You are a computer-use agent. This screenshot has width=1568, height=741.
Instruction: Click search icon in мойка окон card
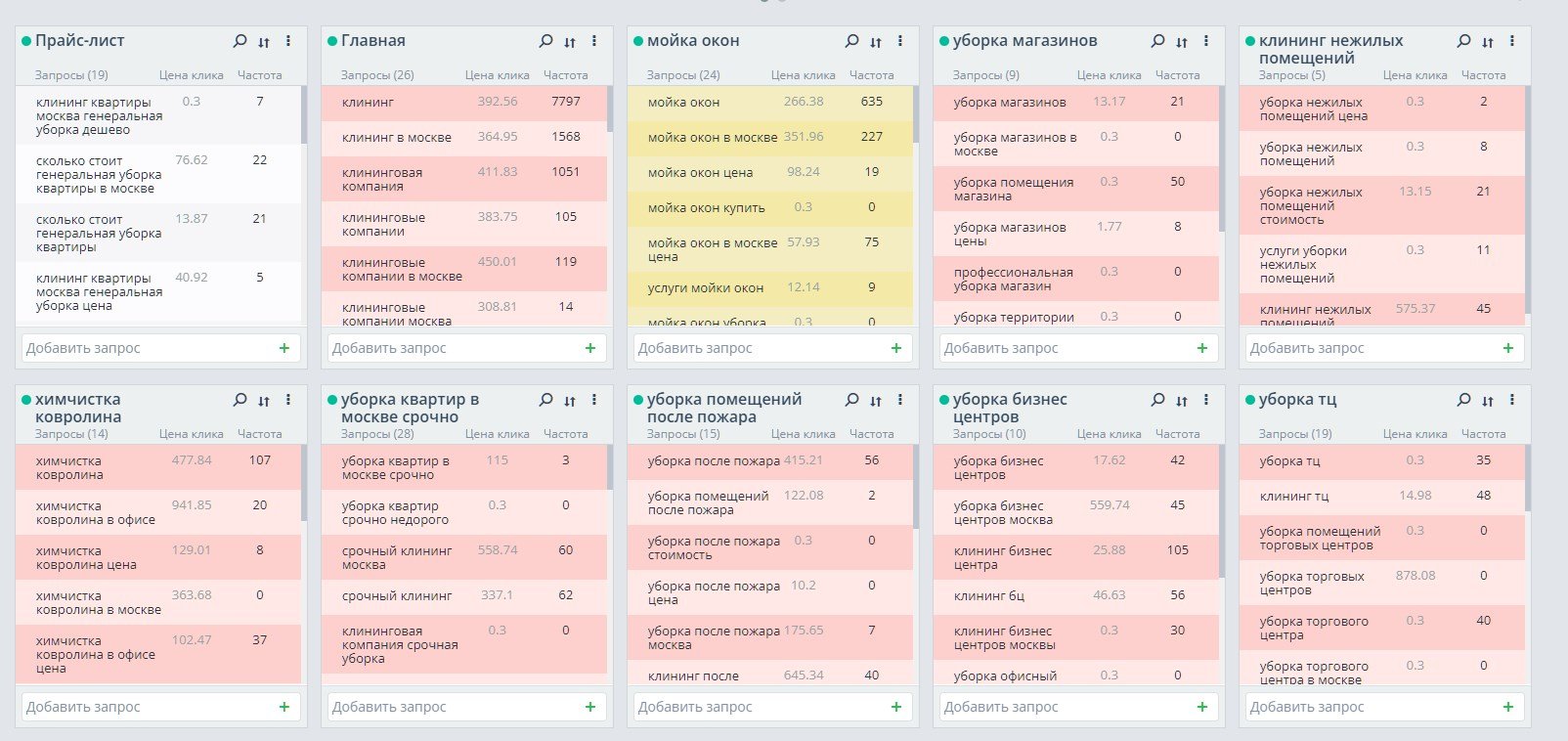tap(851, 41)
